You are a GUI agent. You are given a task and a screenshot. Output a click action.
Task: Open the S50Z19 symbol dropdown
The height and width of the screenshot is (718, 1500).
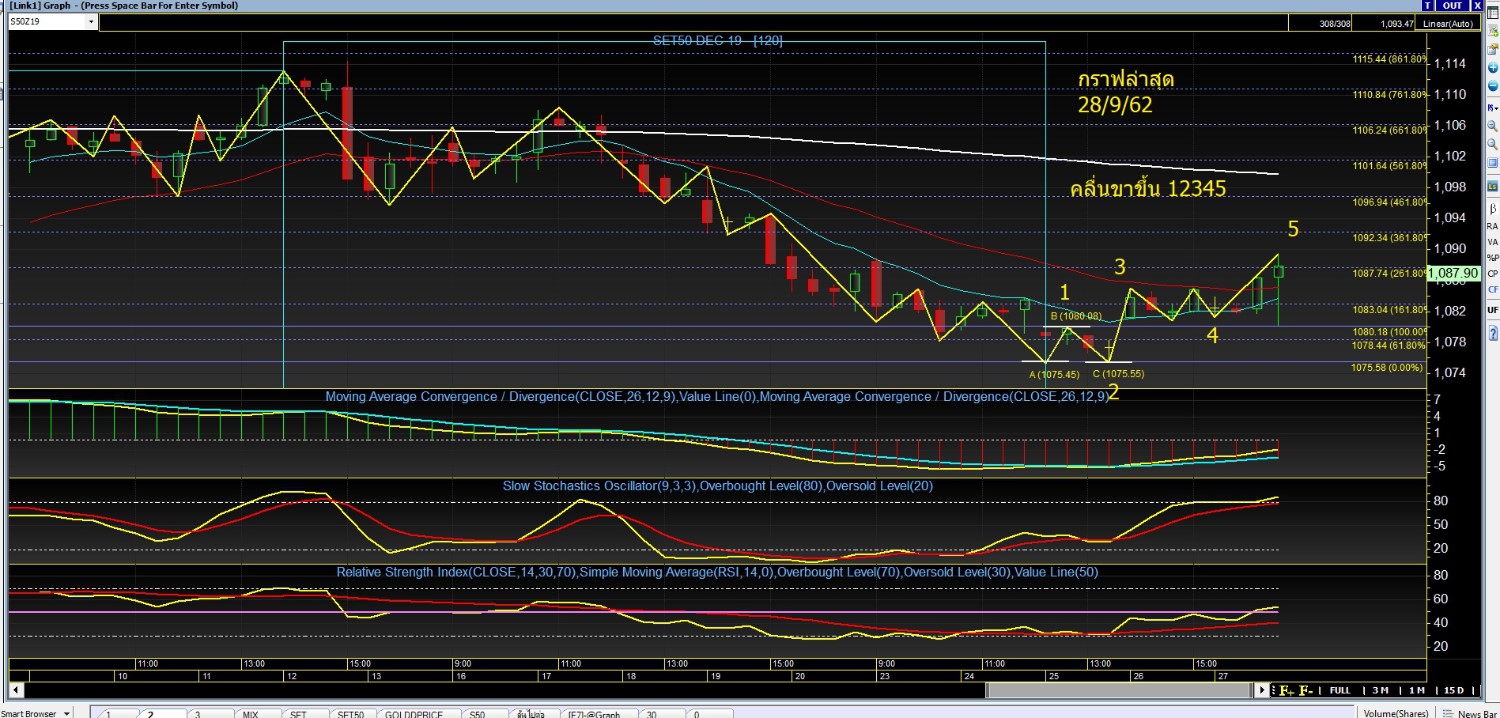(x=91, y=20)
